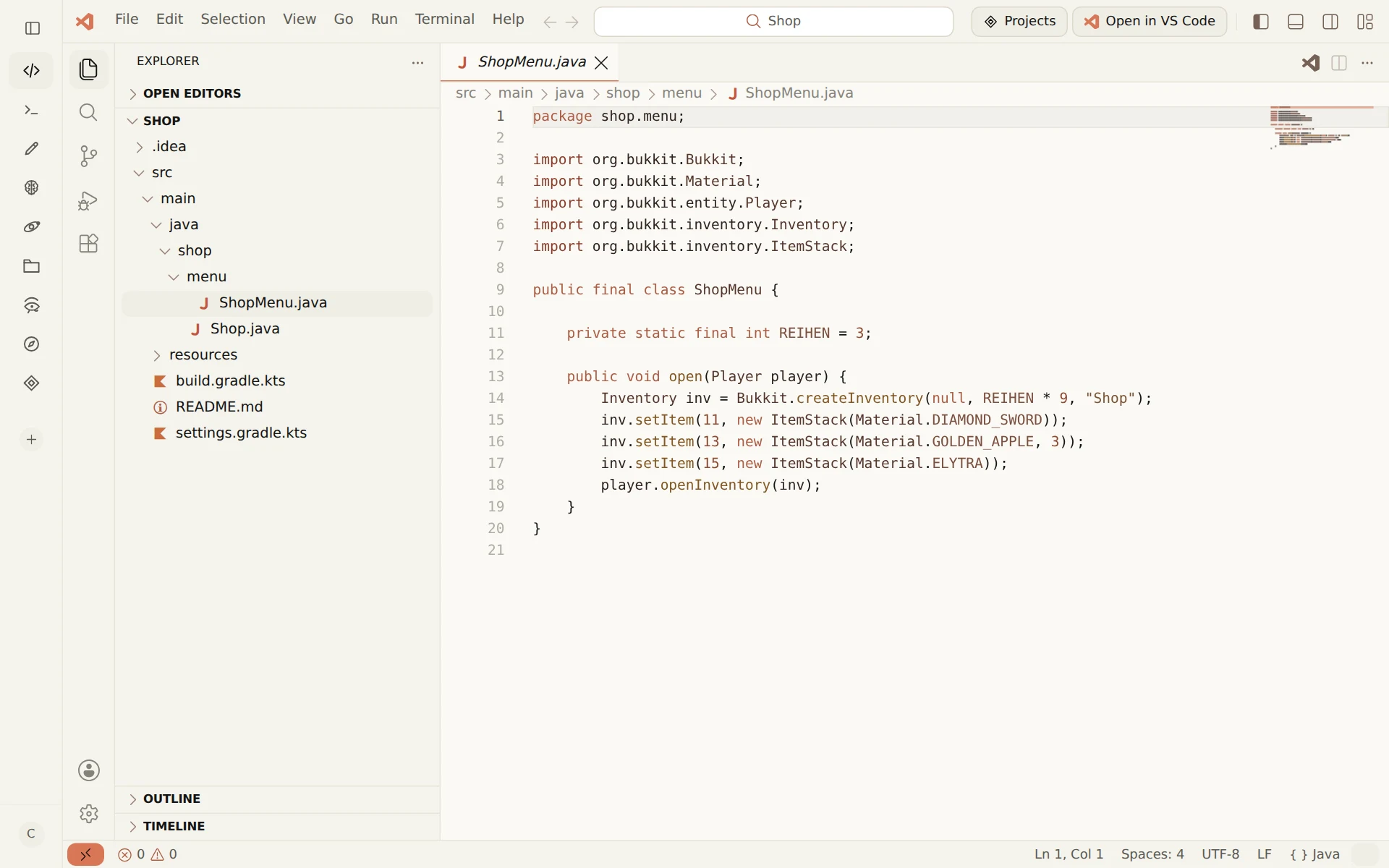The image size is (1389, 868).
Task: Open editor More Actions ellipsis
Action: (1367, 63)
